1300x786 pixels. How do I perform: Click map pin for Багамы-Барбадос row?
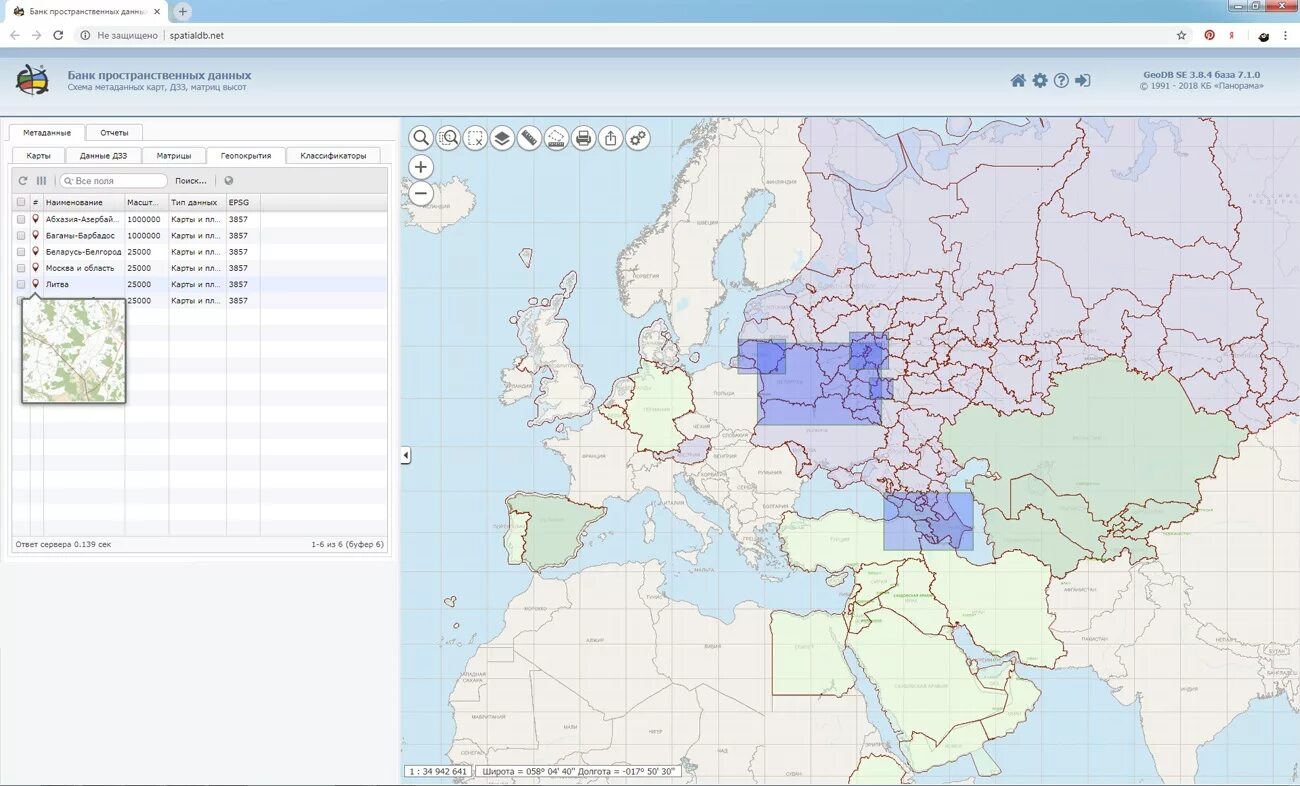35,235
